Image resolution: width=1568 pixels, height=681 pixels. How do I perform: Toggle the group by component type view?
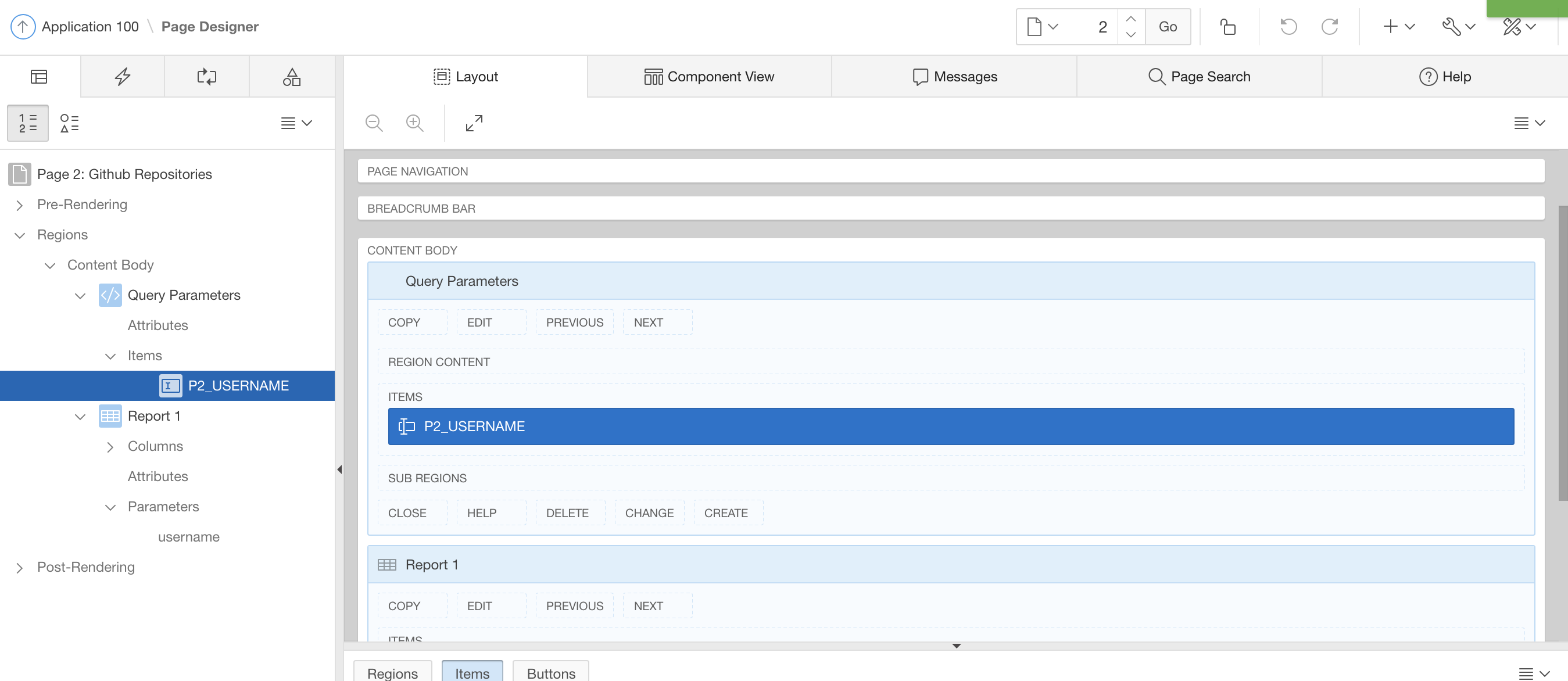[69, 123]
